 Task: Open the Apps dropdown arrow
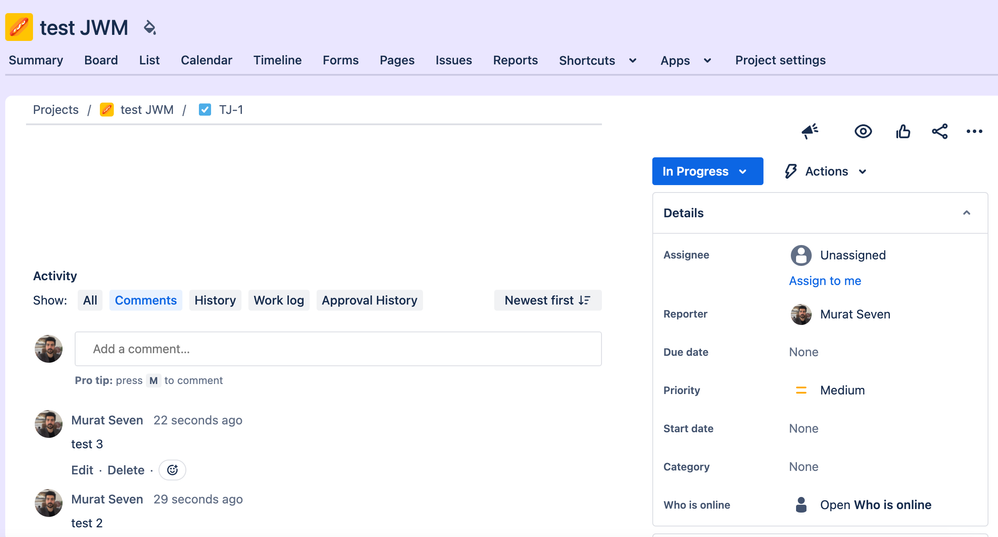[707, 60]
